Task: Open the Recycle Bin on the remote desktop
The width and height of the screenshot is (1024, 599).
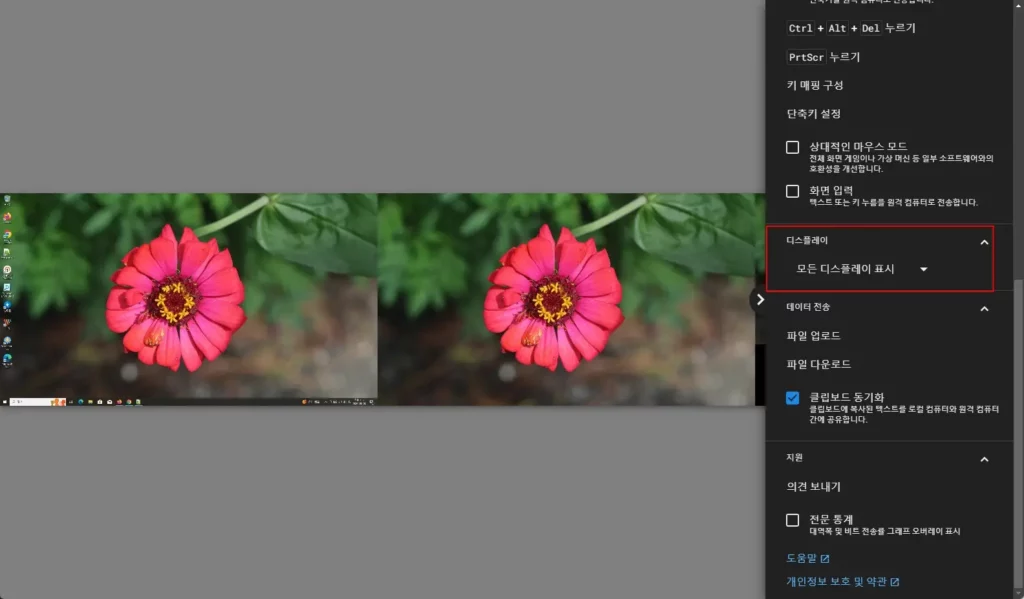Action: click(x=7, y=199)
